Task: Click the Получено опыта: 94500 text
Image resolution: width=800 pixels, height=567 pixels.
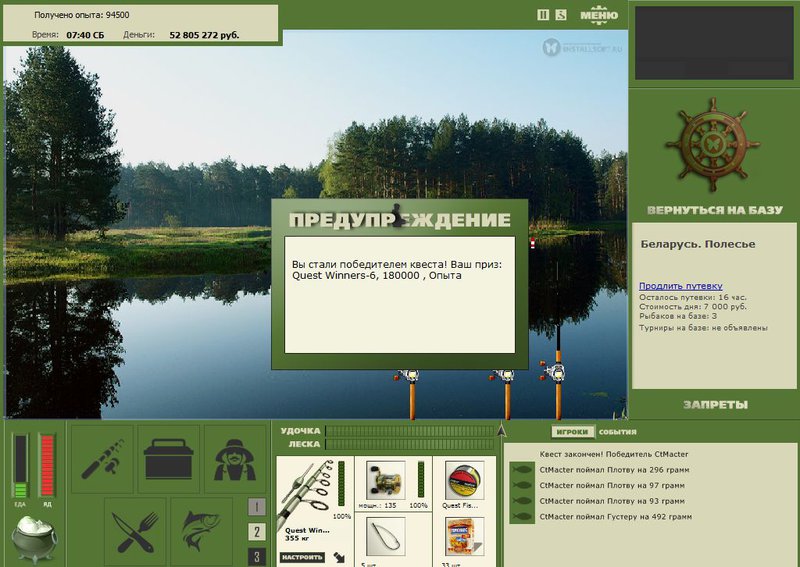Action: 82,15
